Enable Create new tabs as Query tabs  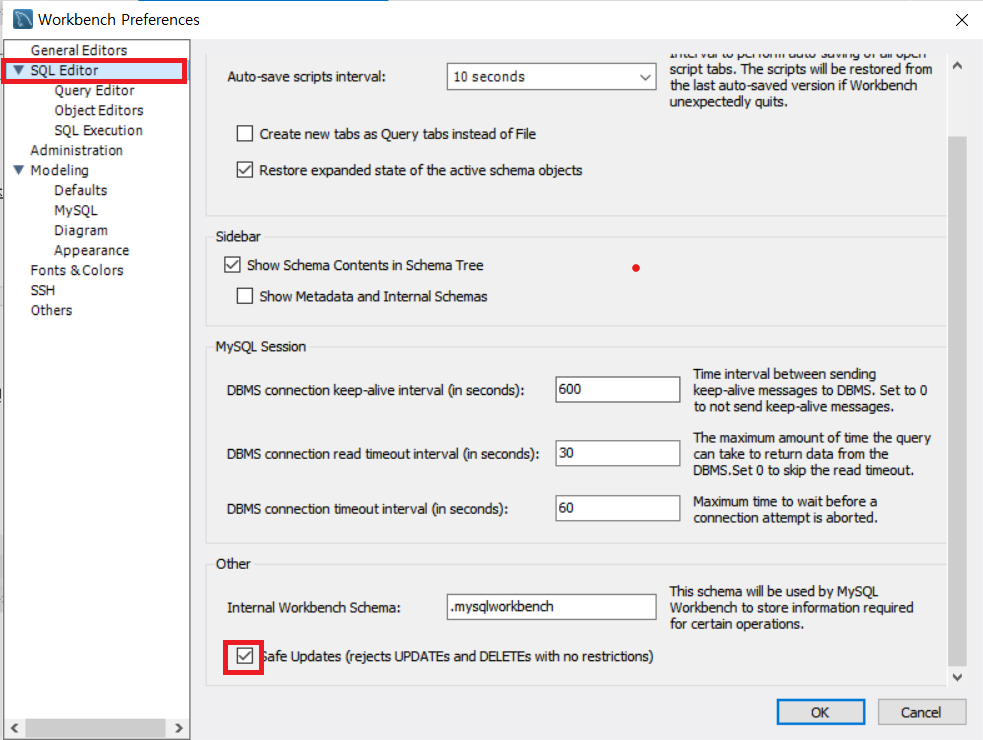pyautogui.click(x=244, y=134)
